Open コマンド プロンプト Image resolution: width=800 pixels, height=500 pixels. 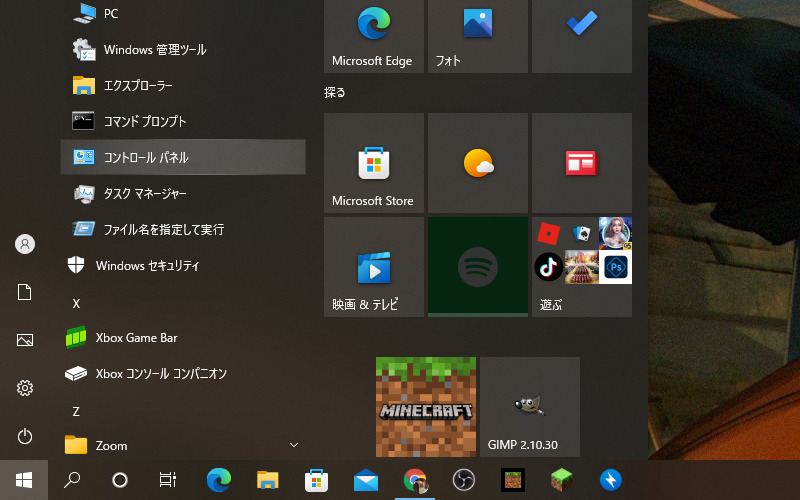pyautogui.click(x=183, y=121)
